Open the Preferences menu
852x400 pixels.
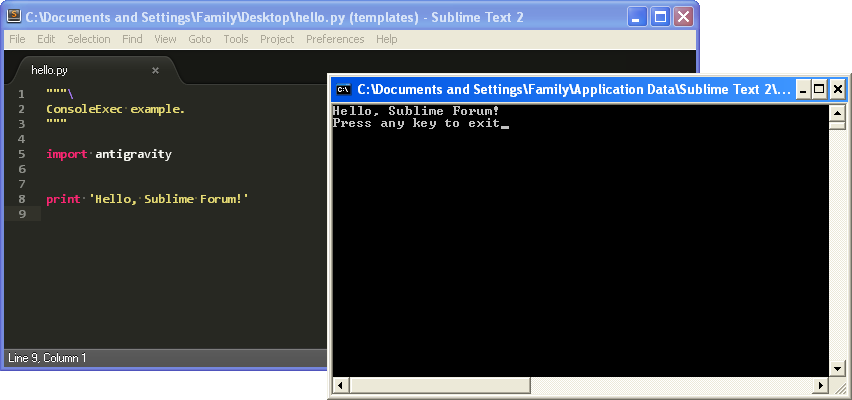pyautogui.click(x=335, y=39)
